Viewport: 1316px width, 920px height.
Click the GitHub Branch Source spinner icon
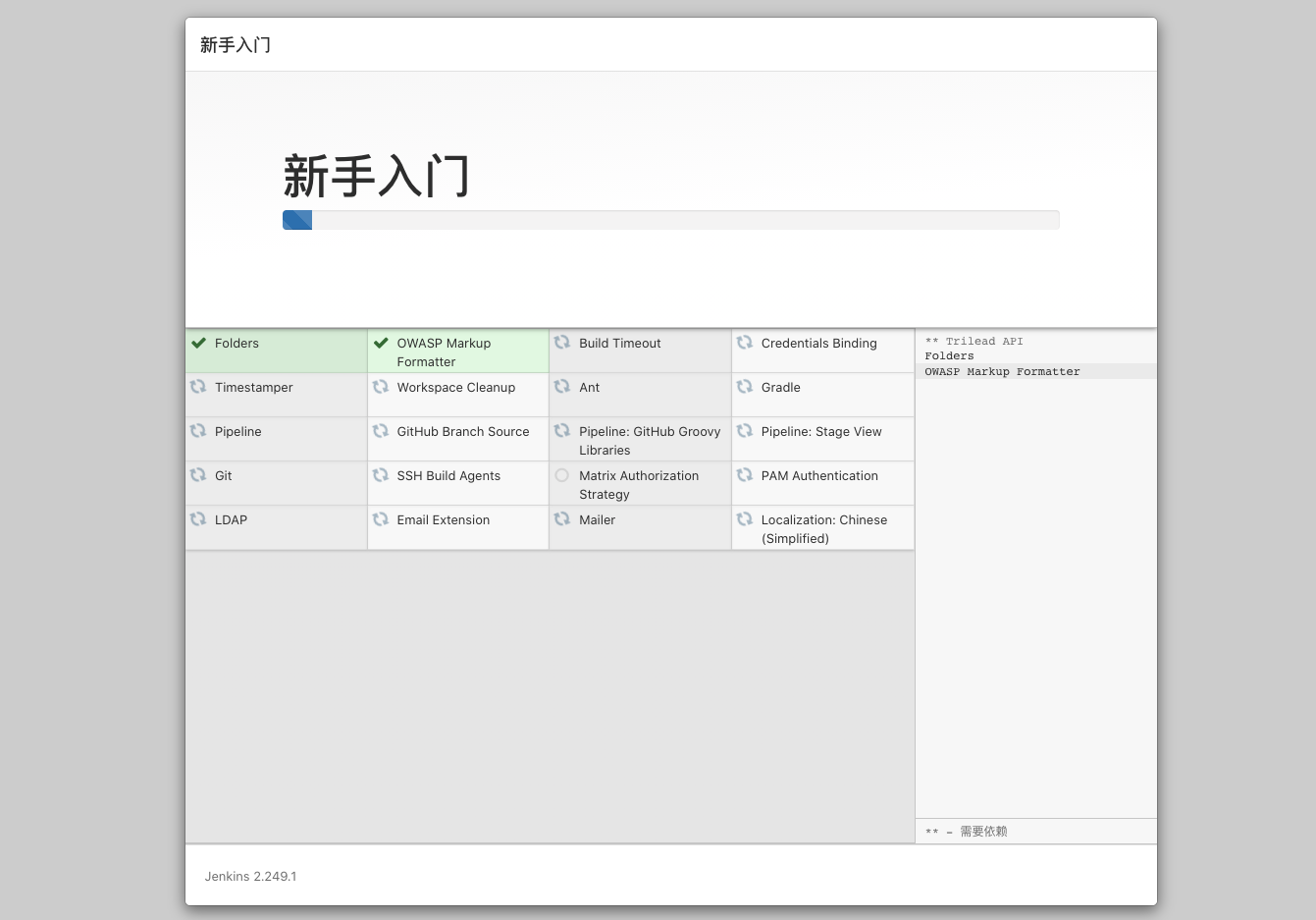coord(381,431)
